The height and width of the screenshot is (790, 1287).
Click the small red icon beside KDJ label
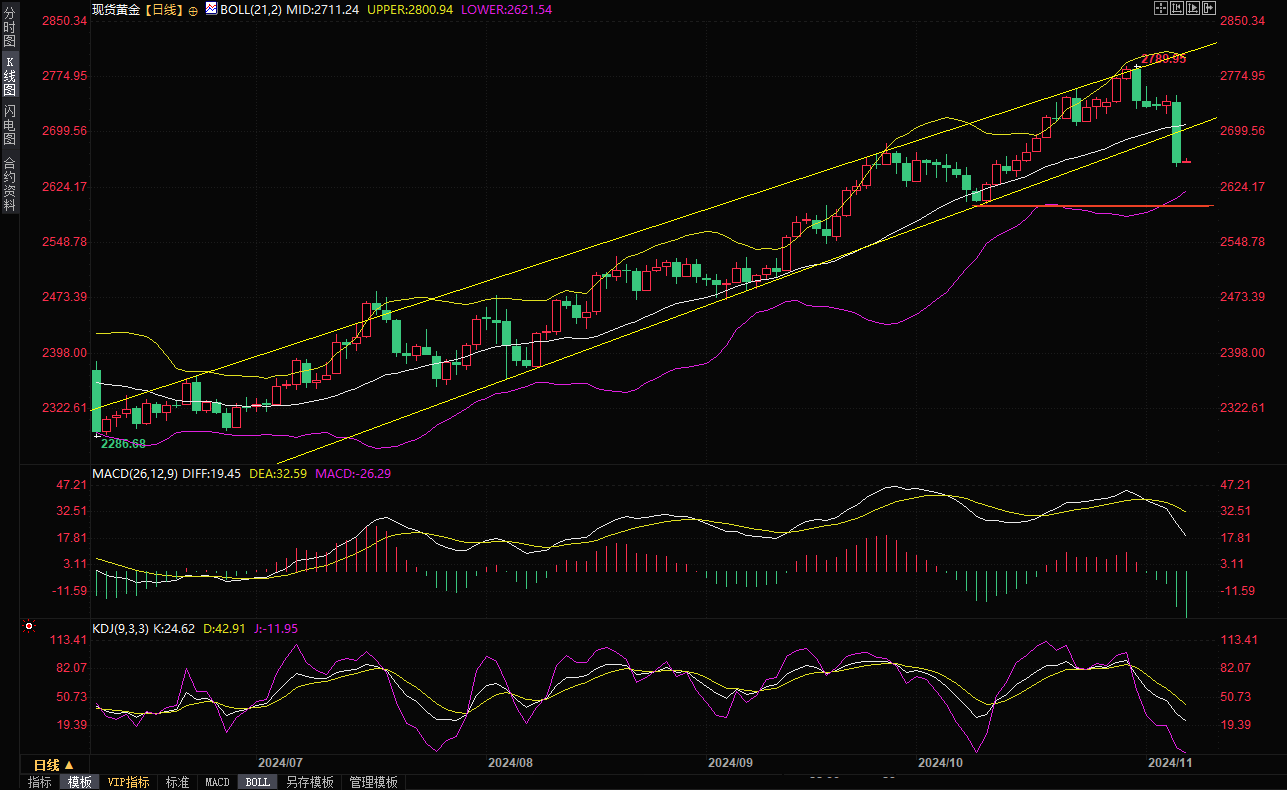[x=28, y=628]
